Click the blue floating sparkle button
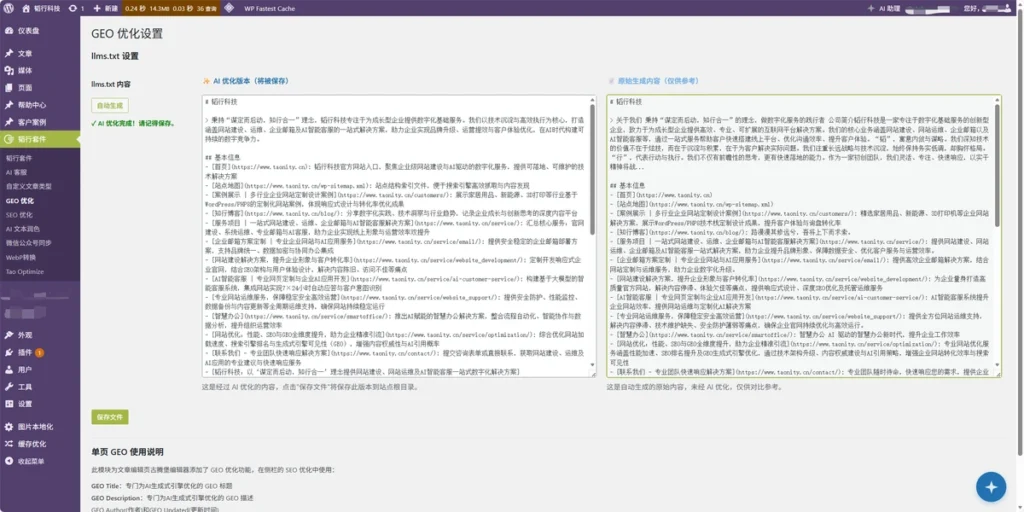 (991, 487)
